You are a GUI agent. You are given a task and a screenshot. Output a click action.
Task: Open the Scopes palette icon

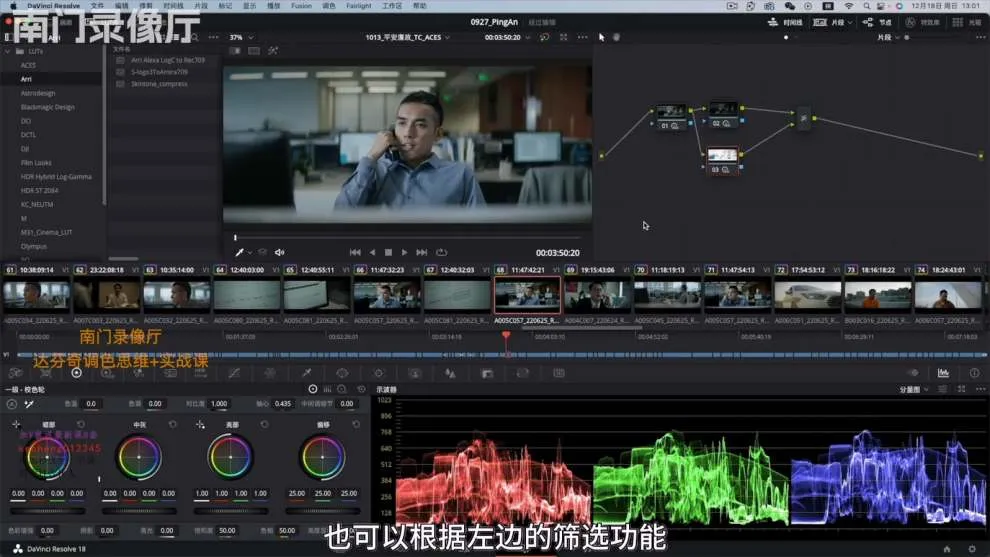(x=942, y=373)
